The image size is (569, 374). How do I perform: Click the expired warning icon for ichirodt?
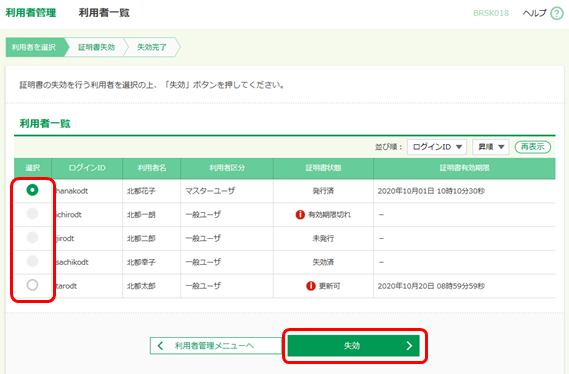300,214
